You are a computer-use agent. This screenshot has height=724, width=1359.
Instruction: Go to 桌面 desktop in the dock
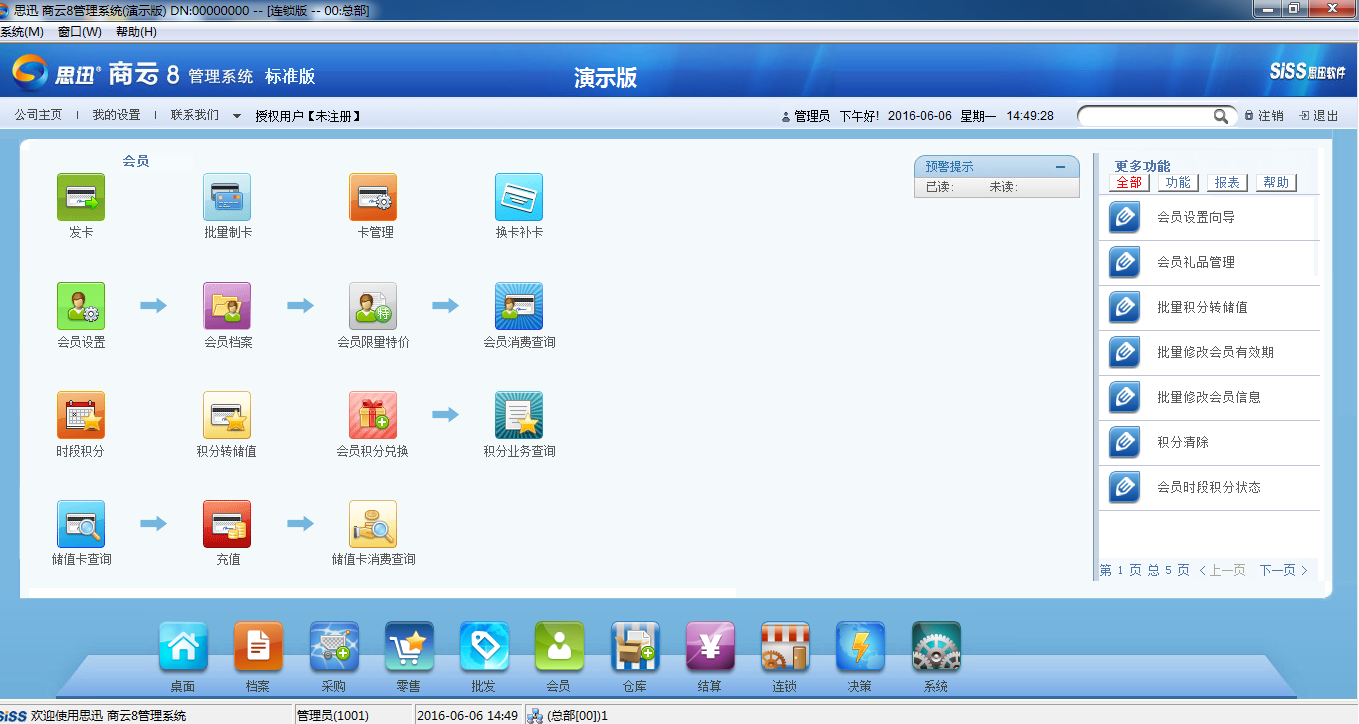click(x=183, y=647)
